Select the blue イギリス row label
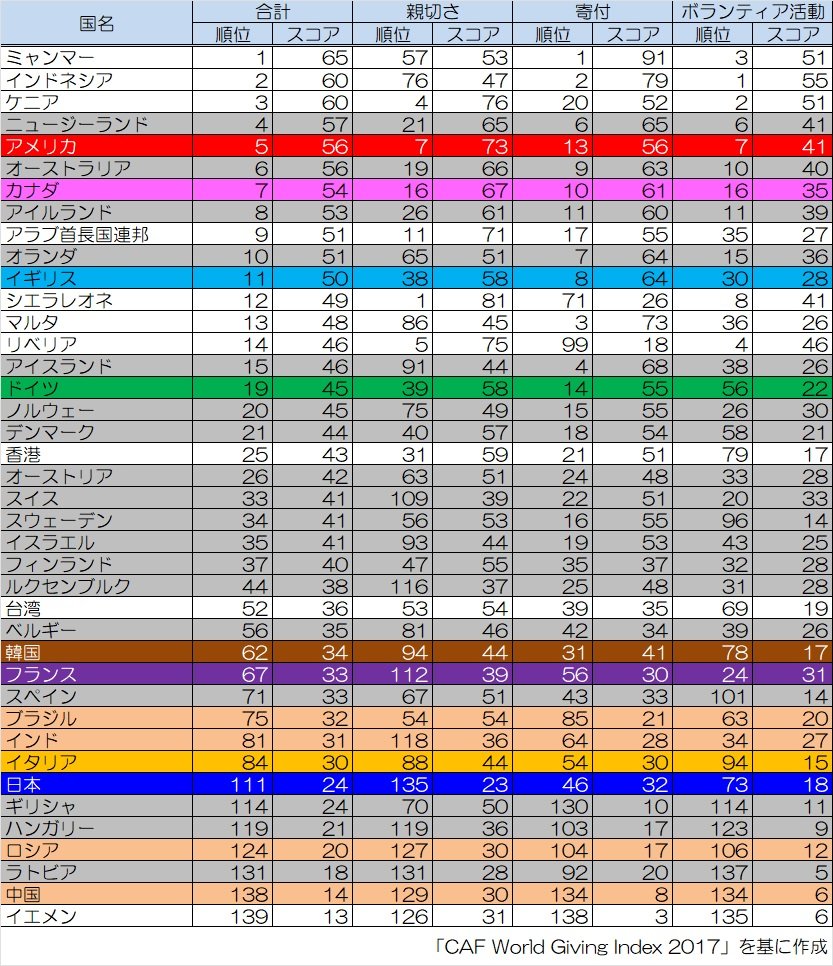 pos(96,278)
